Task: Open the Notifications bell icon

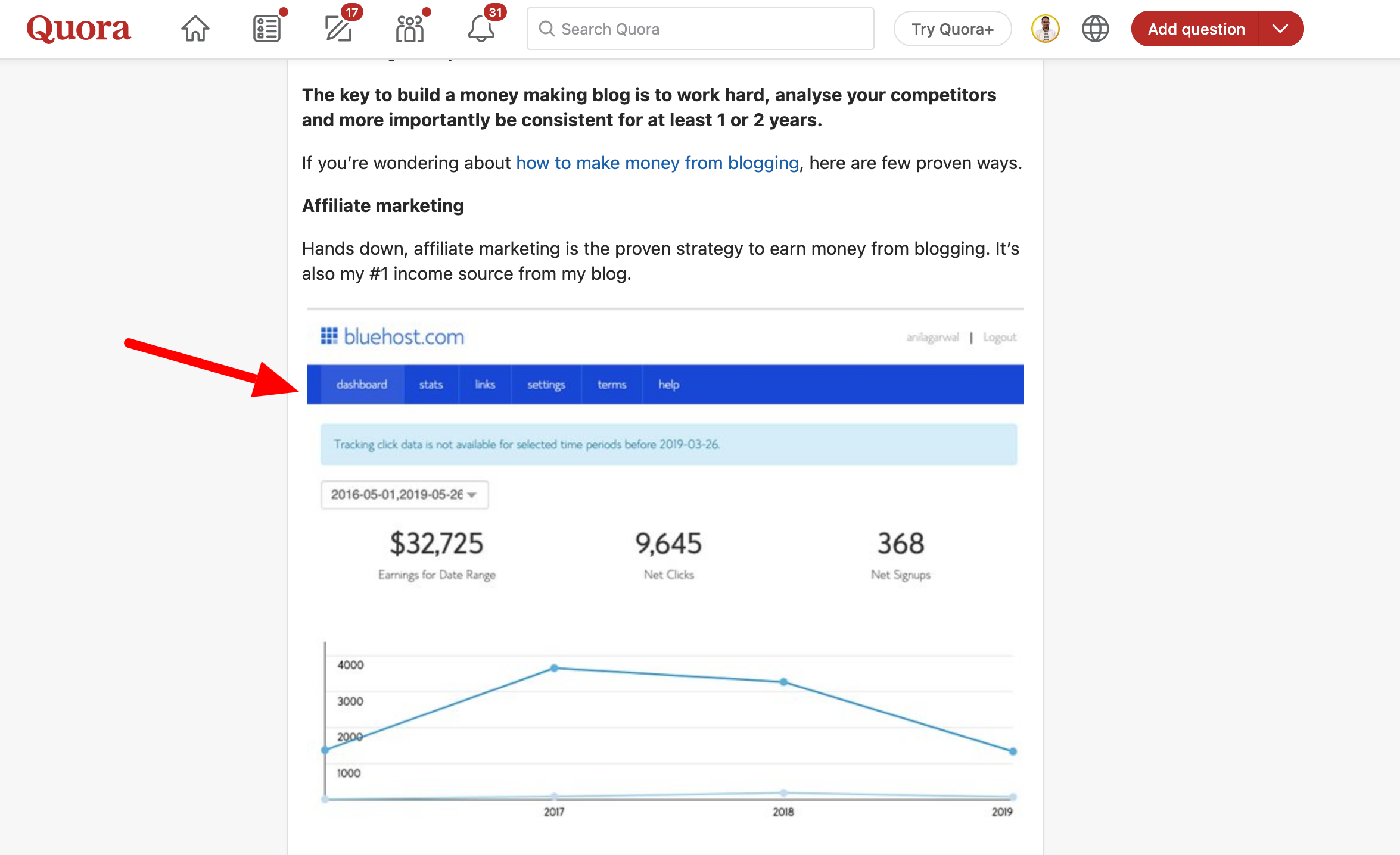Action: tap(481, 29)
